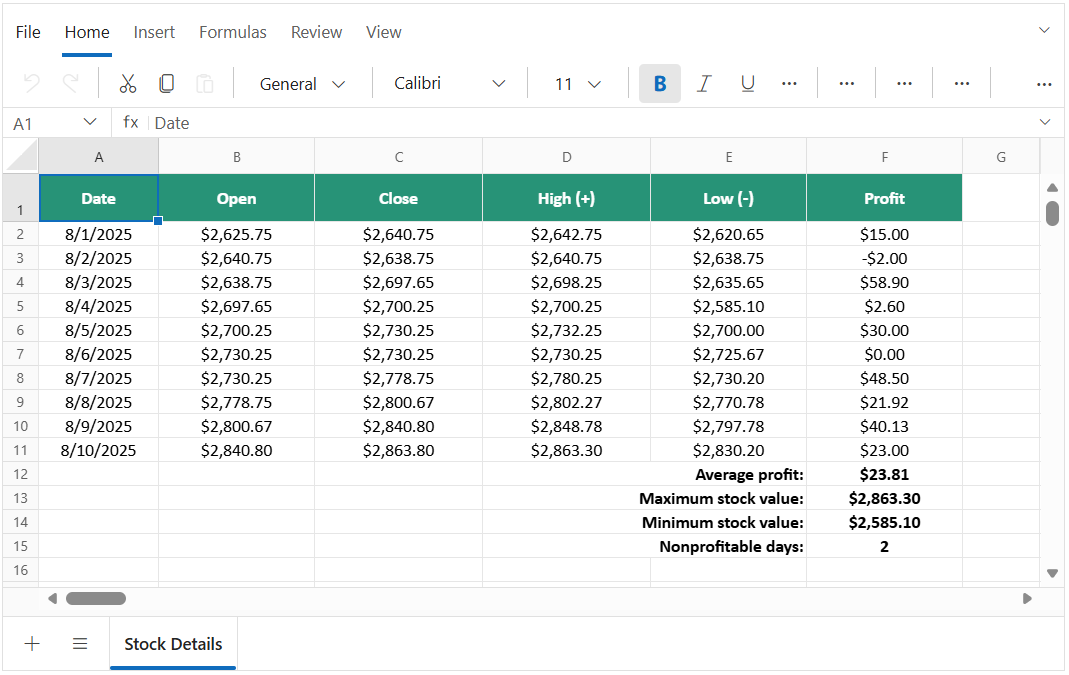Viewport: 1069px width, 675px height.
Task: Select column G header
Action: 1001,157
